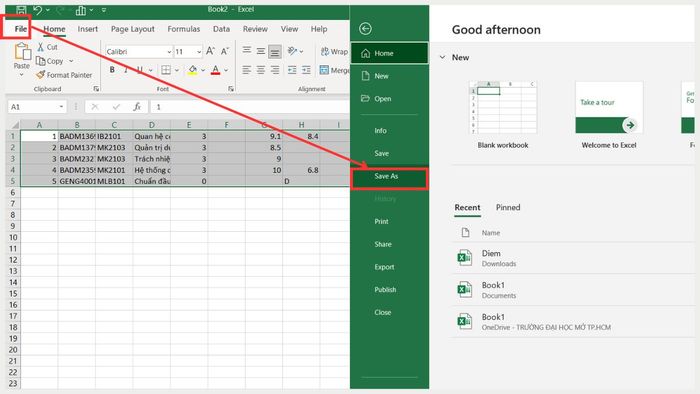
Task: Increase font size with larger A
Action: 210,51
